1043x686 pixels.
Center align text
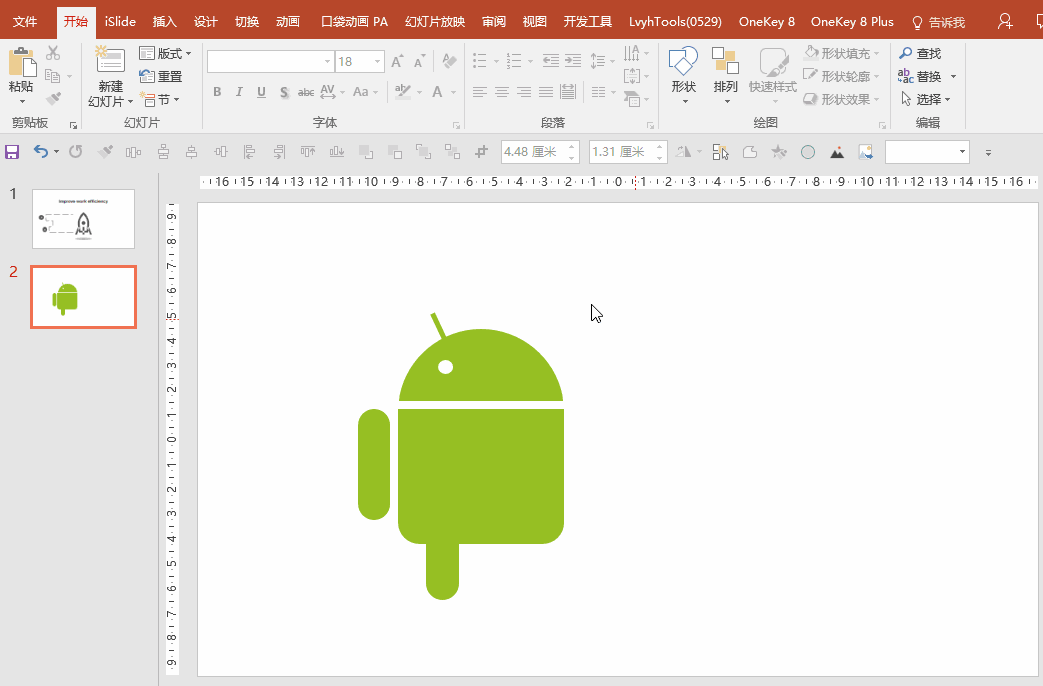coord(502,92)
